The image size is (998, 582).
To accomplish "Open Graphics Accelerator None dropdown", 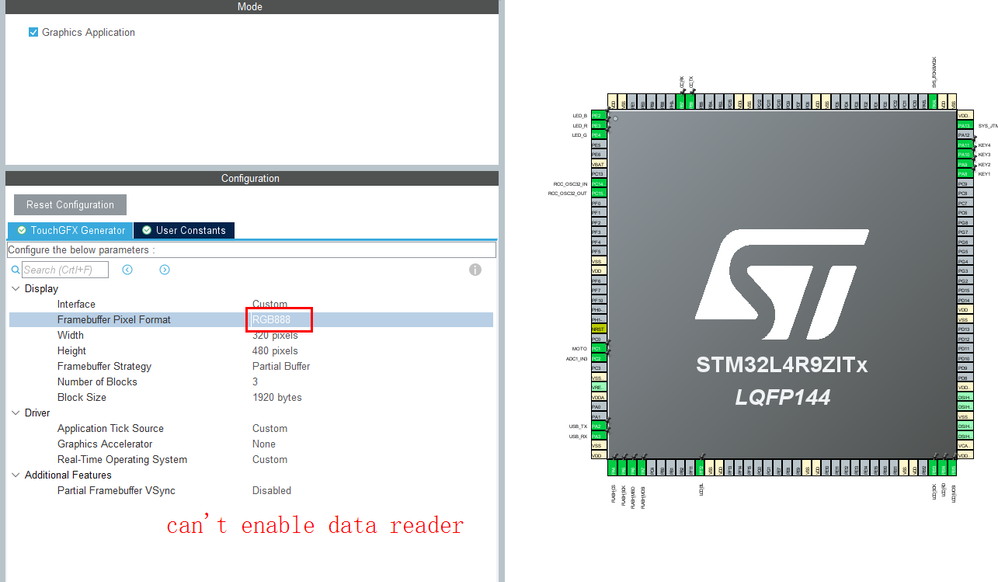I will (x=264, y=444).
